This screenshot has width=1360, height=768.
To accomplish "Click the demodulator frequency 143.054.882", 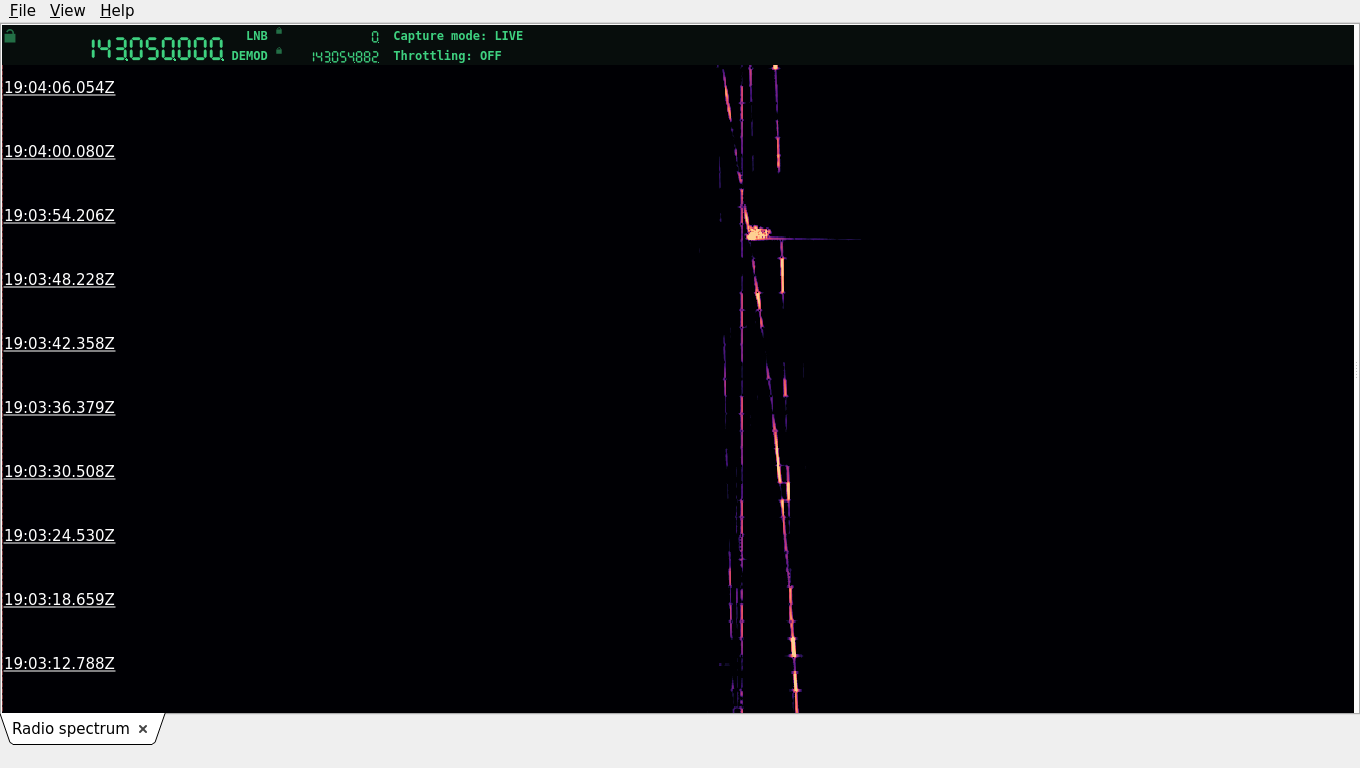I will tap(345, 57).
